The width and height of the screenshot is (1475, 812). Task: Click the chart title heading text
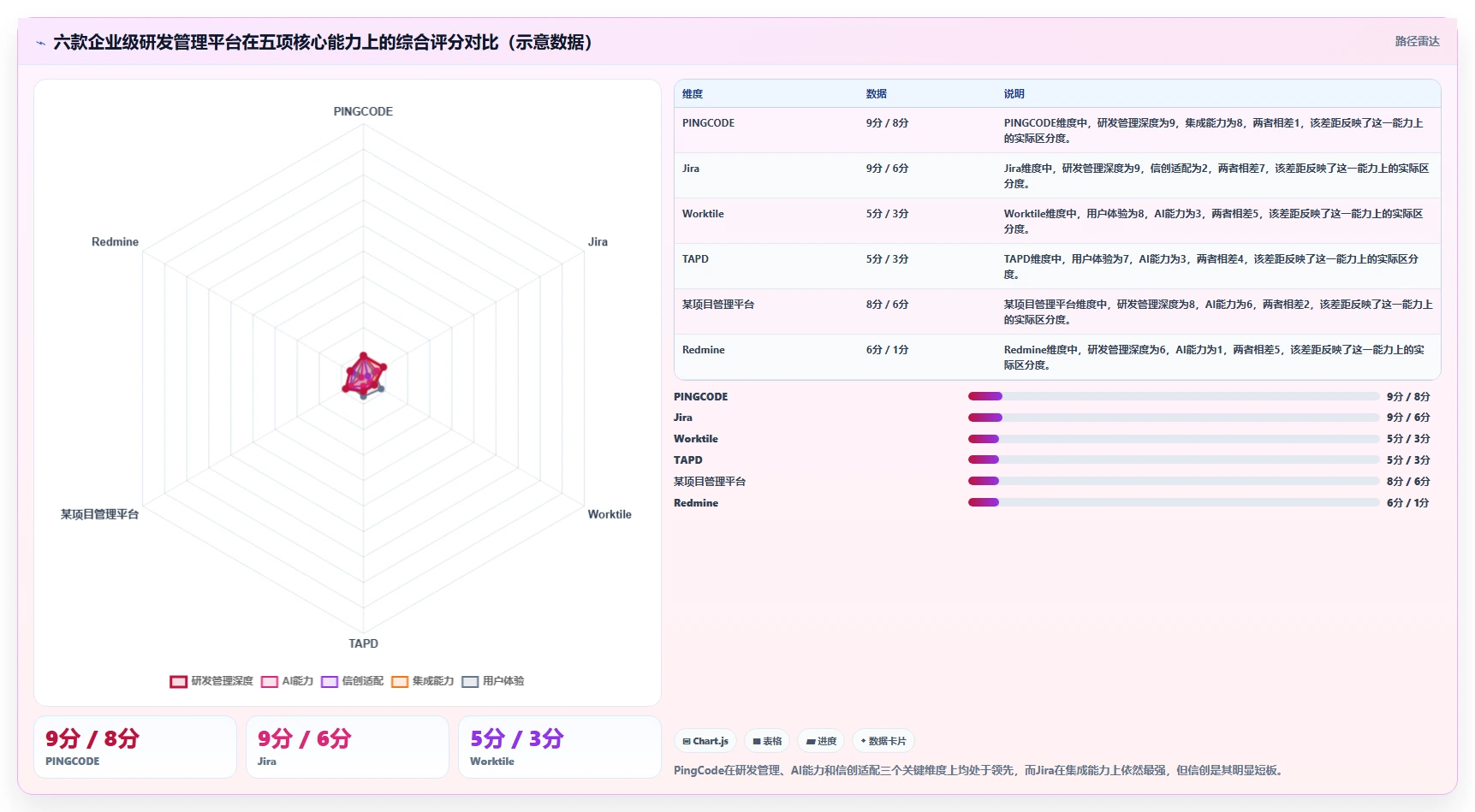(324, 43)
